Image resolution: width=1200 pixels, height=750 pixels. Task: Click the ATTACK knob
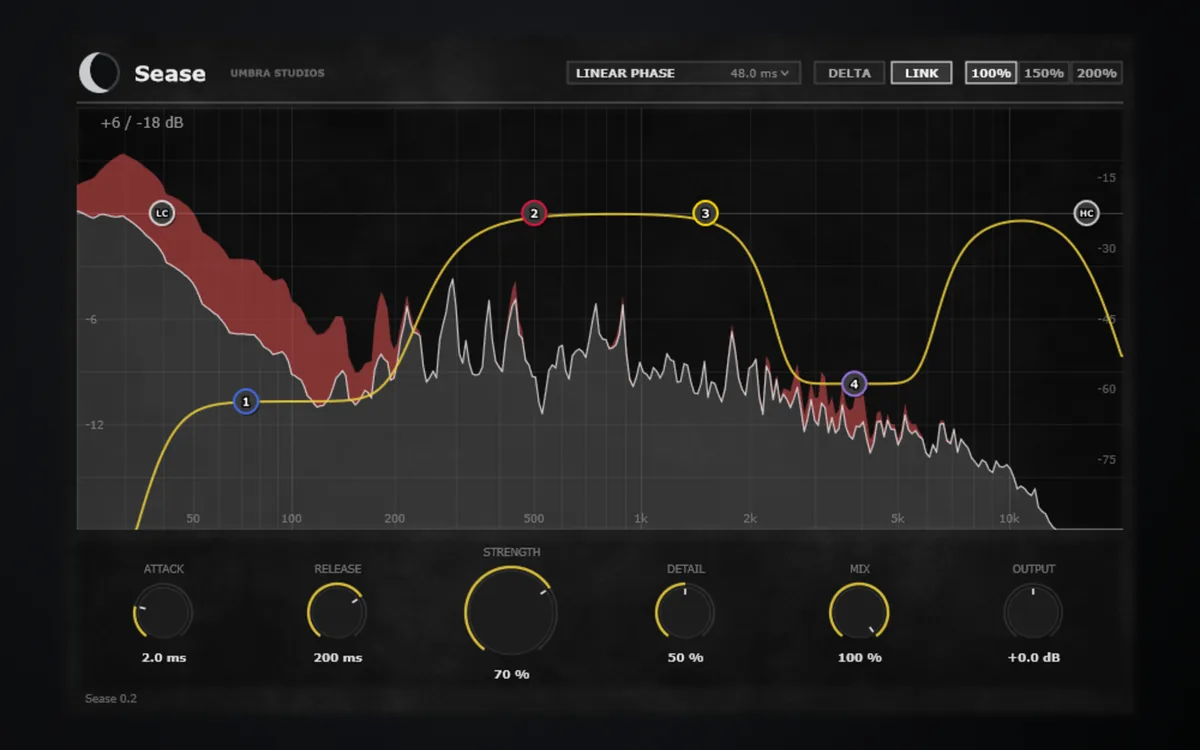[x=163, y=612]
